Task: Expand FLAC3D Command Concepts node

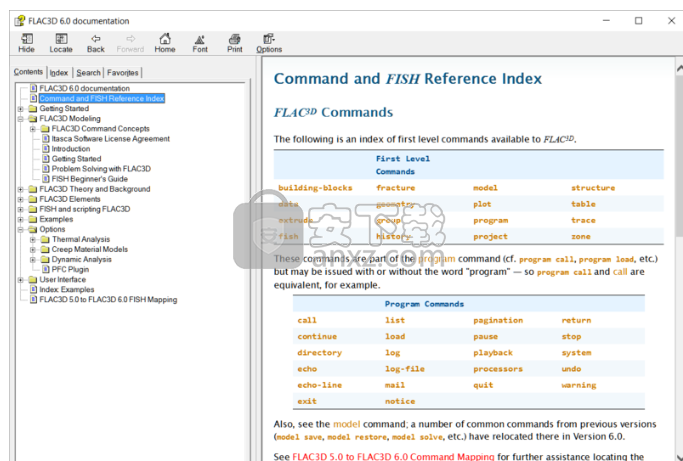Action: point(33,129)
